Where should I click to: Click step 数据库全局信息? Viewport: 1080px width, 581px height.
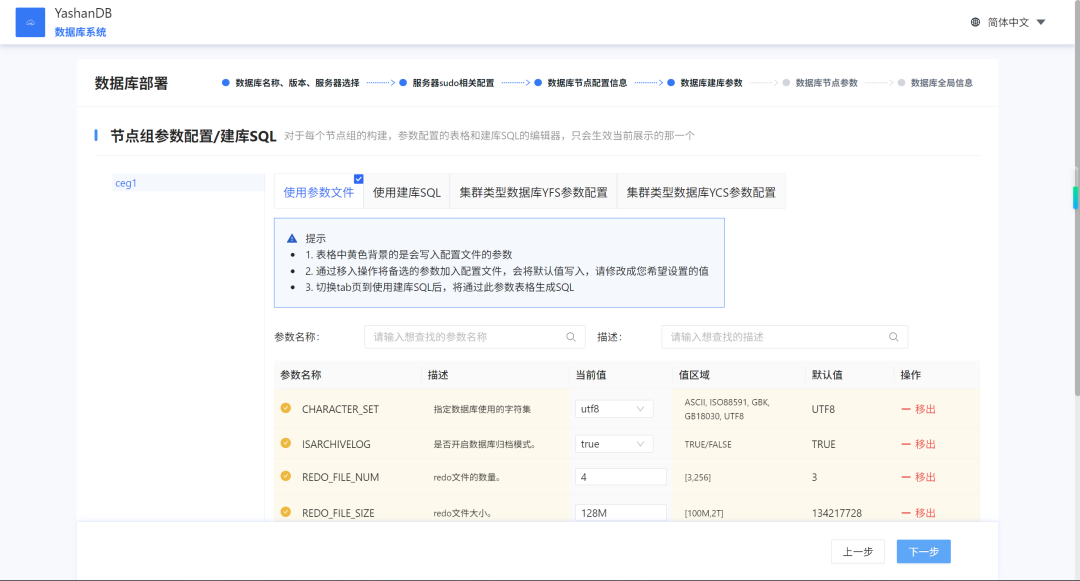pyautogui.click(x=935, y=83)
